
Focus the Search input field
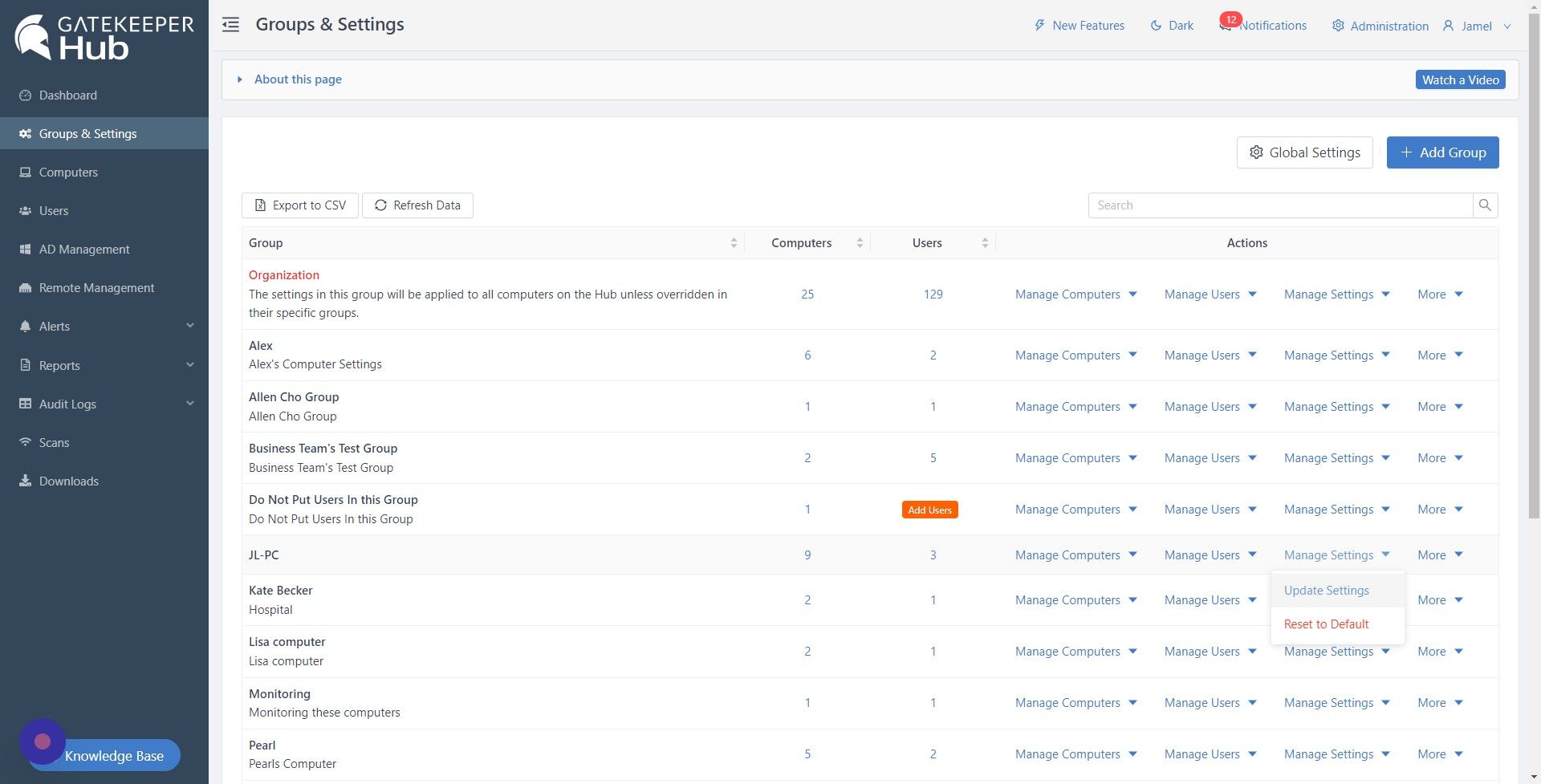point(1280,205)
